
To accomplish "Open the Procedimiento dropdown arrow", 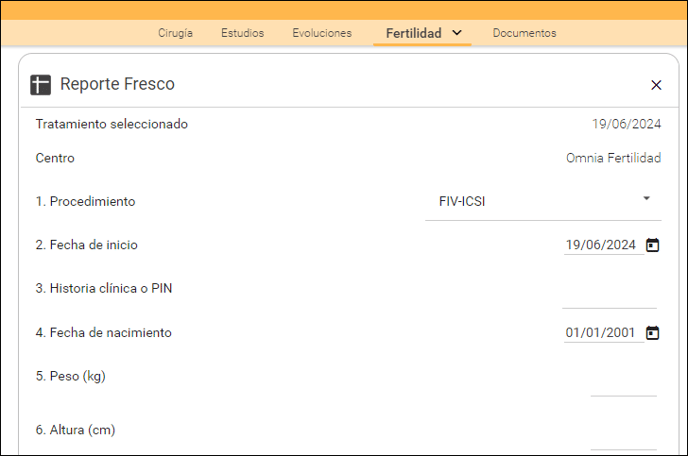I will [646, 198].
